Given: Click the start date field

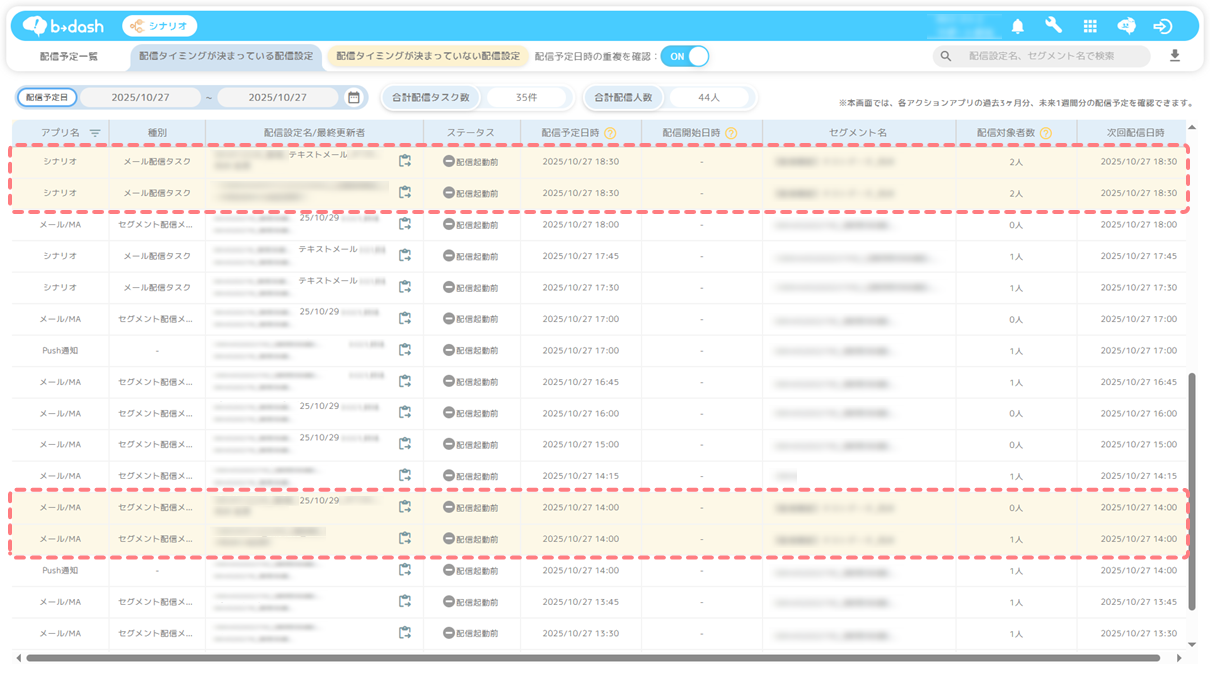Looking at the screenshot, I should coord(140,98).
